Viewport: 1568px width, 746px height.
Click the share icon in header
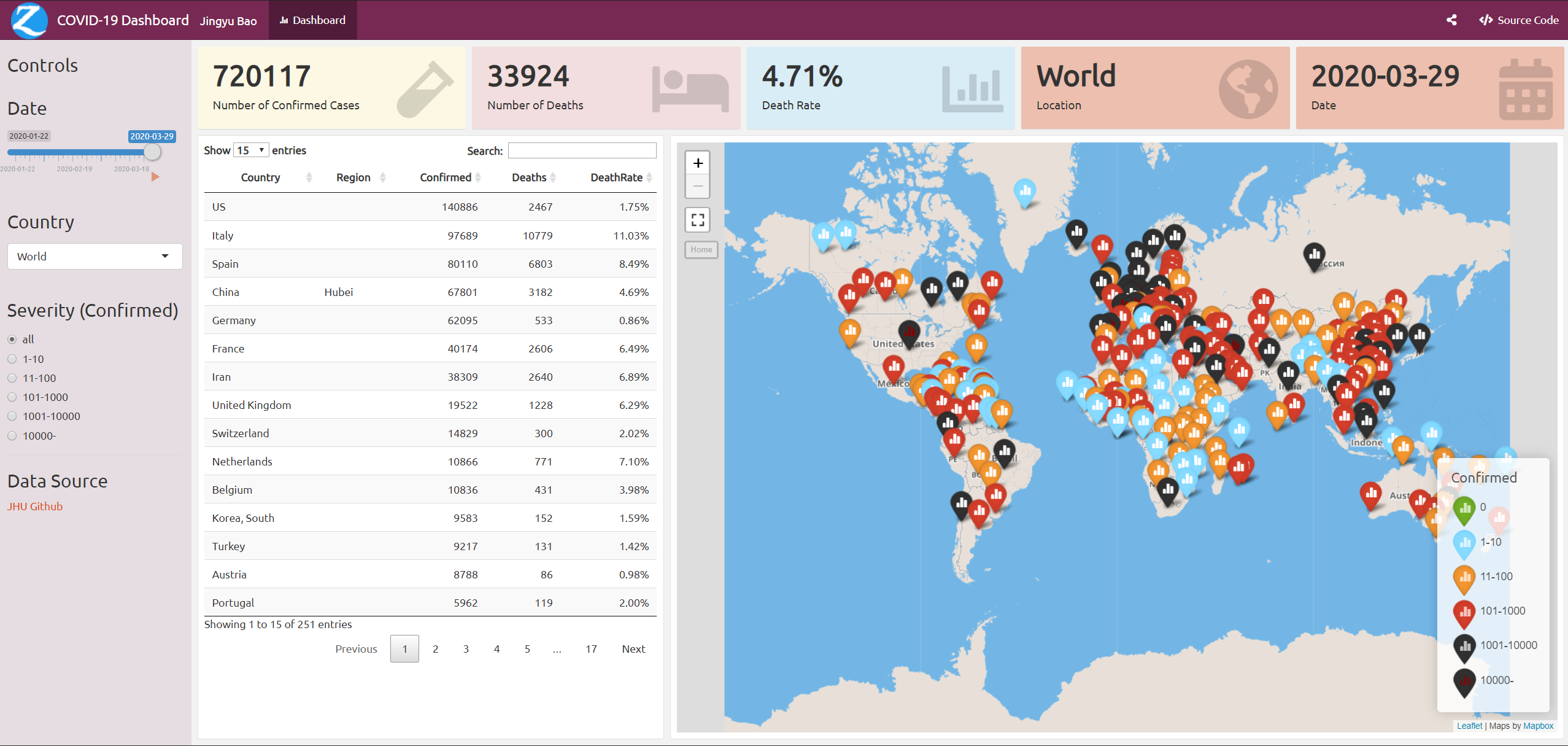click(x=1451, y=20)
